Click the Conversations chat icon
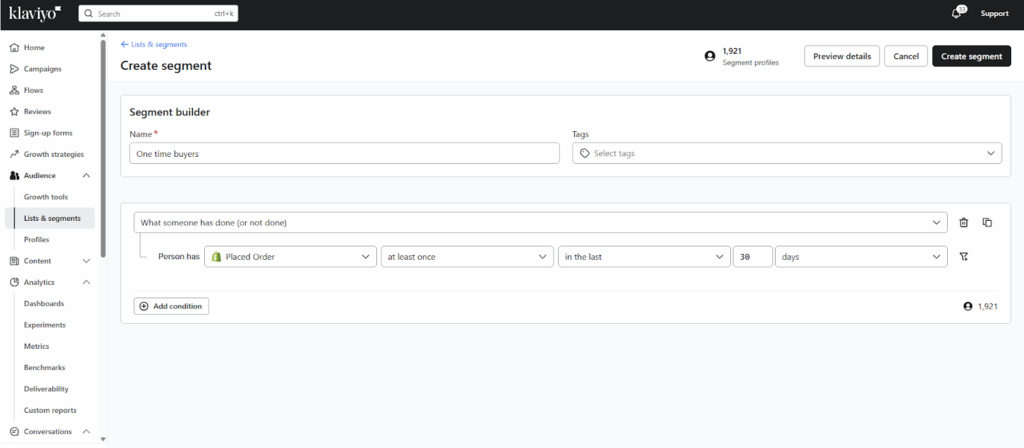Screen dimensions: 1024x448 click(14, 432)
